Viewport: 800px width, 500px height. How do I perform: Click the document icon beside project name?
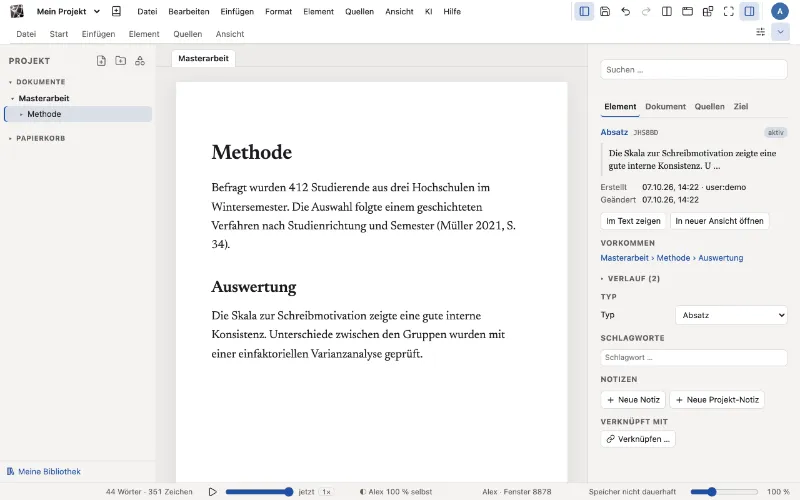[x=116, y=11]
